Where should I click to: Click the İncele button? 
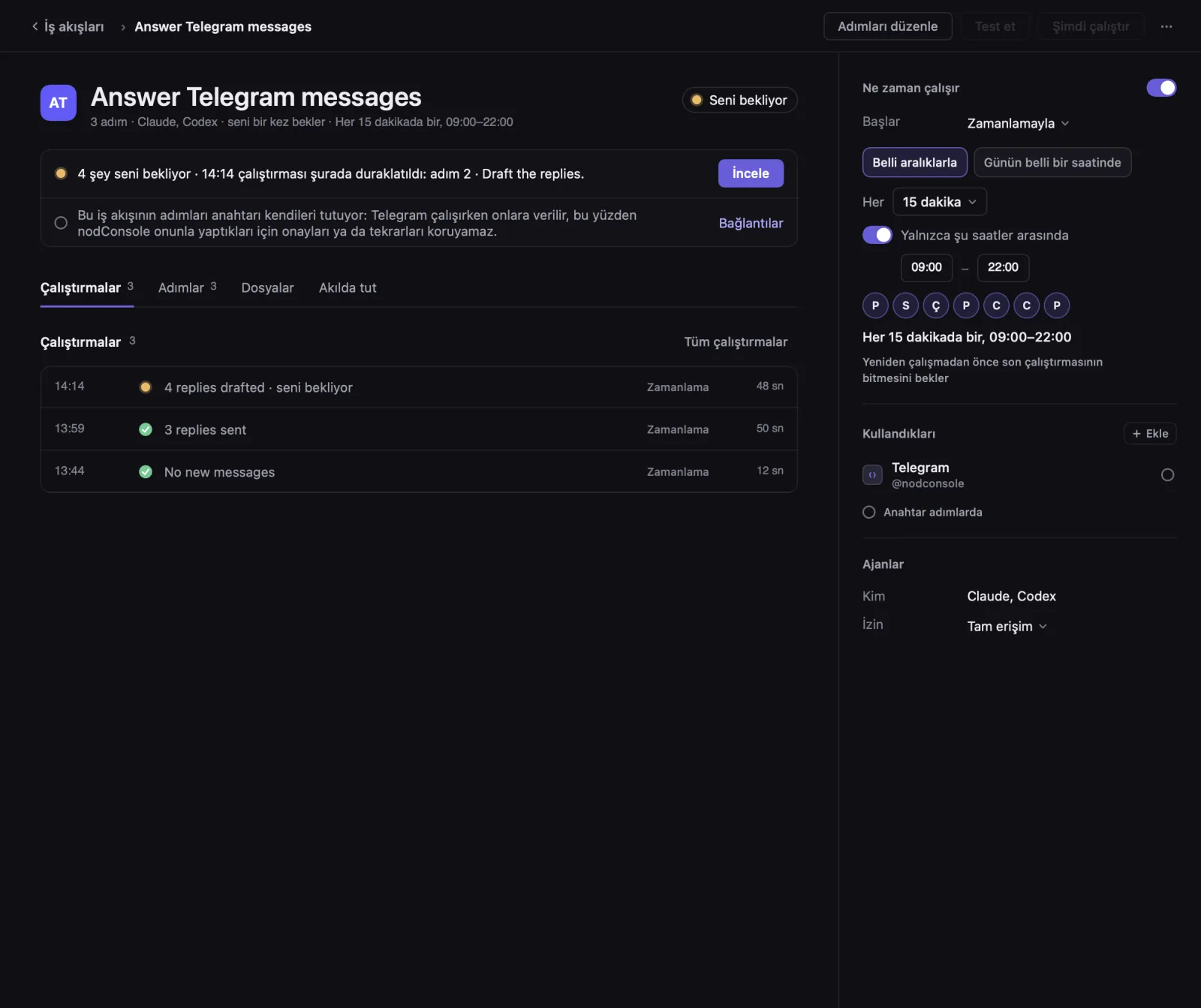(751, 173)
